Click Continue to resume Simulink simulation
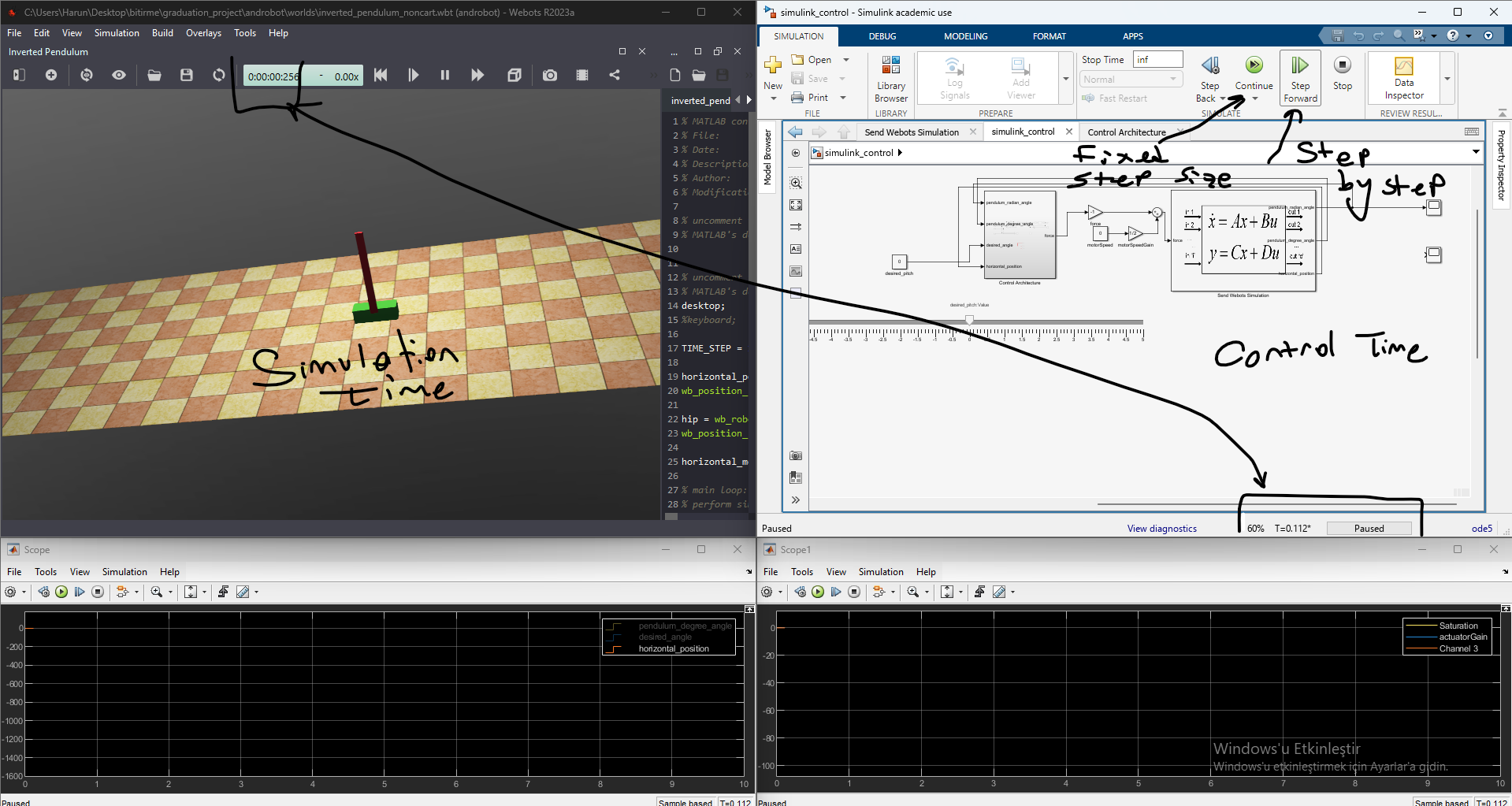The height and width of the screenshot is (806, 1512). [x=1254, y=72]
